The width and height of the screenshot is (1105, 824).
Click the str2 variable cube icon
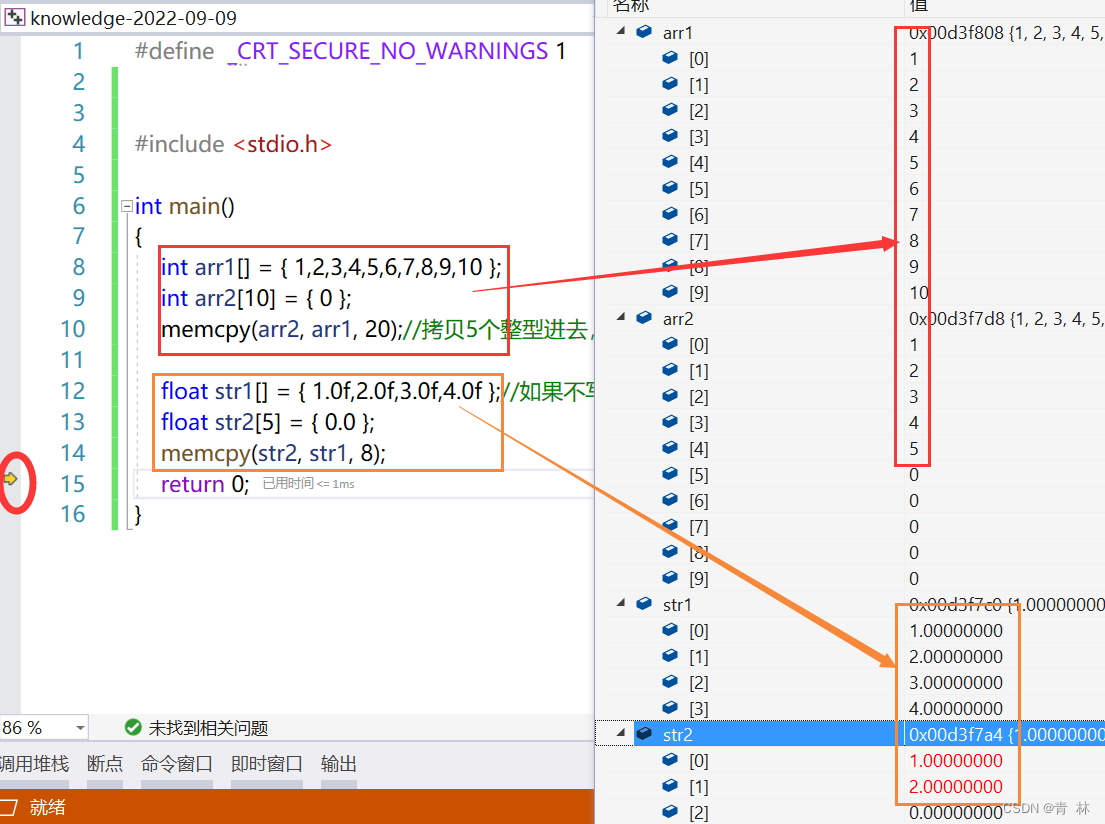(x=644, y=734)
